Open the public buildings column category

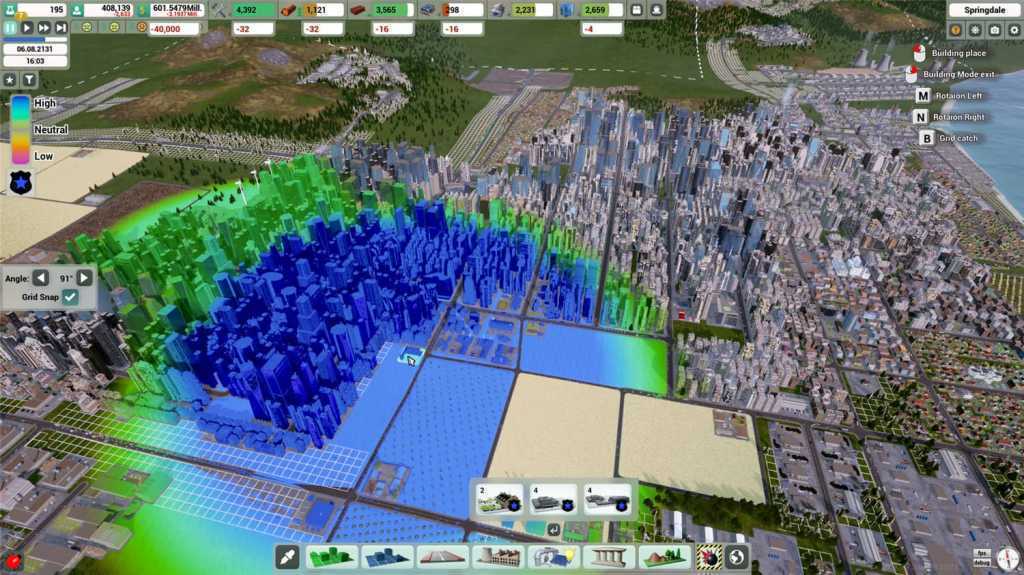point(608,557)
